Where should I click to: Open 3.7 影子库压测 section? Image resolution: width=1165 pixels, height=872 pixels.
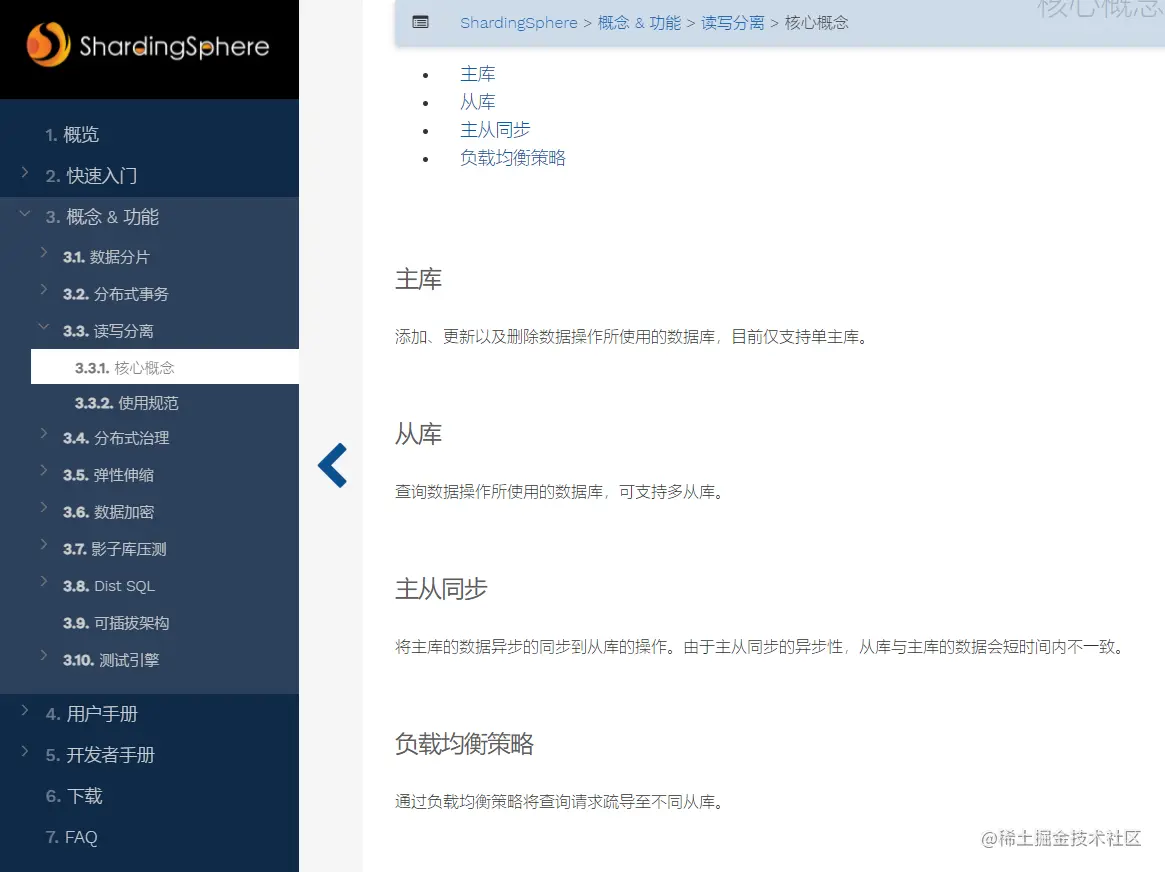point(114,550)
